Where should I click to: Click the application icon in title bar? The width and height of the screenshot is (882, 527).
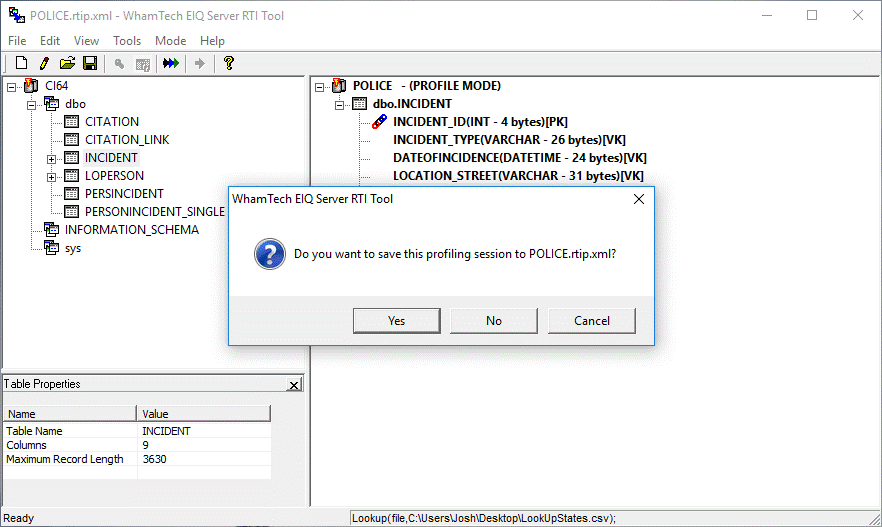(16, 15)
